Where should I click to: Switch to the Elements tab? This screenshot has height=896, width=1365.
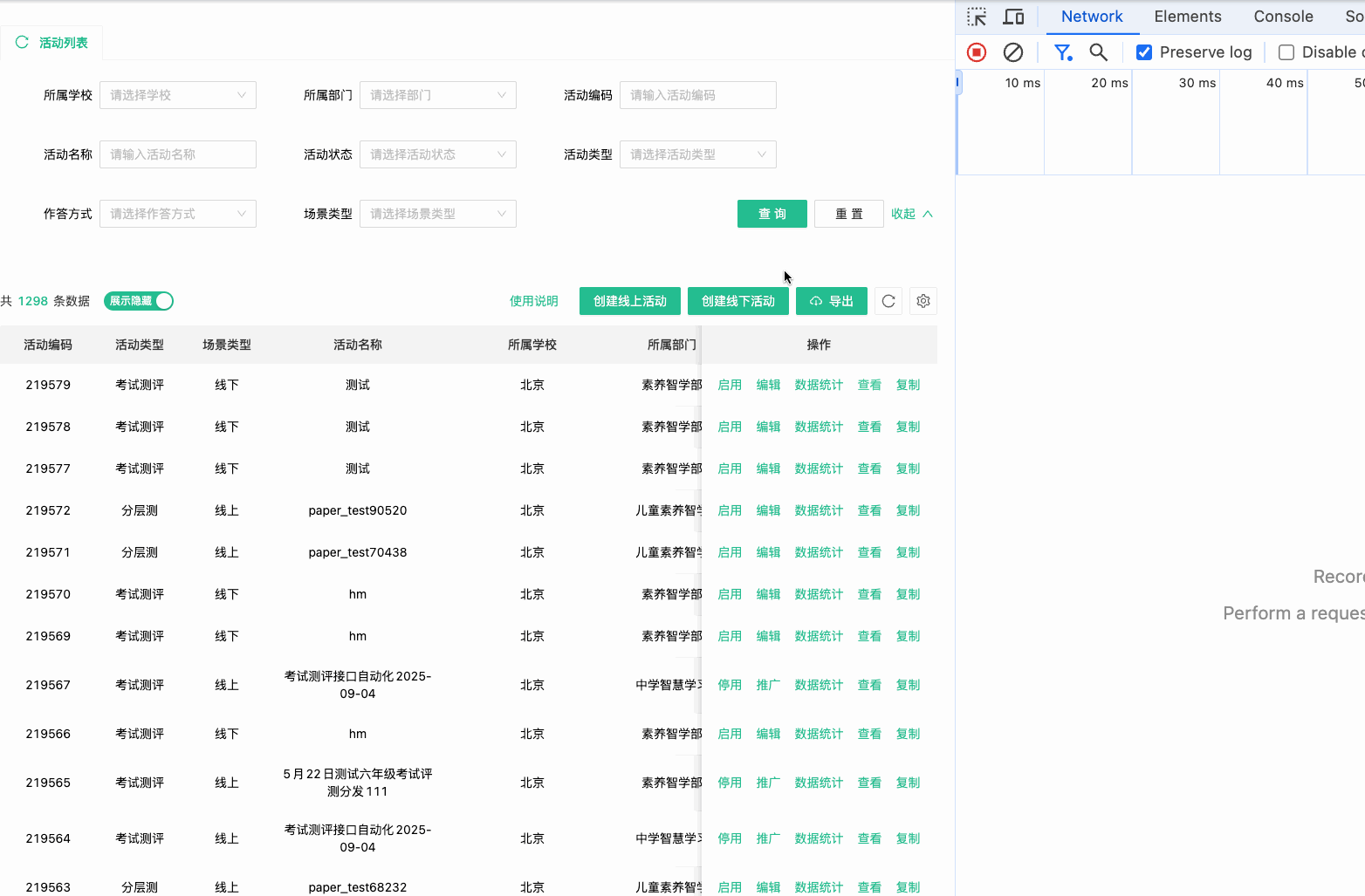(1187, 17)
